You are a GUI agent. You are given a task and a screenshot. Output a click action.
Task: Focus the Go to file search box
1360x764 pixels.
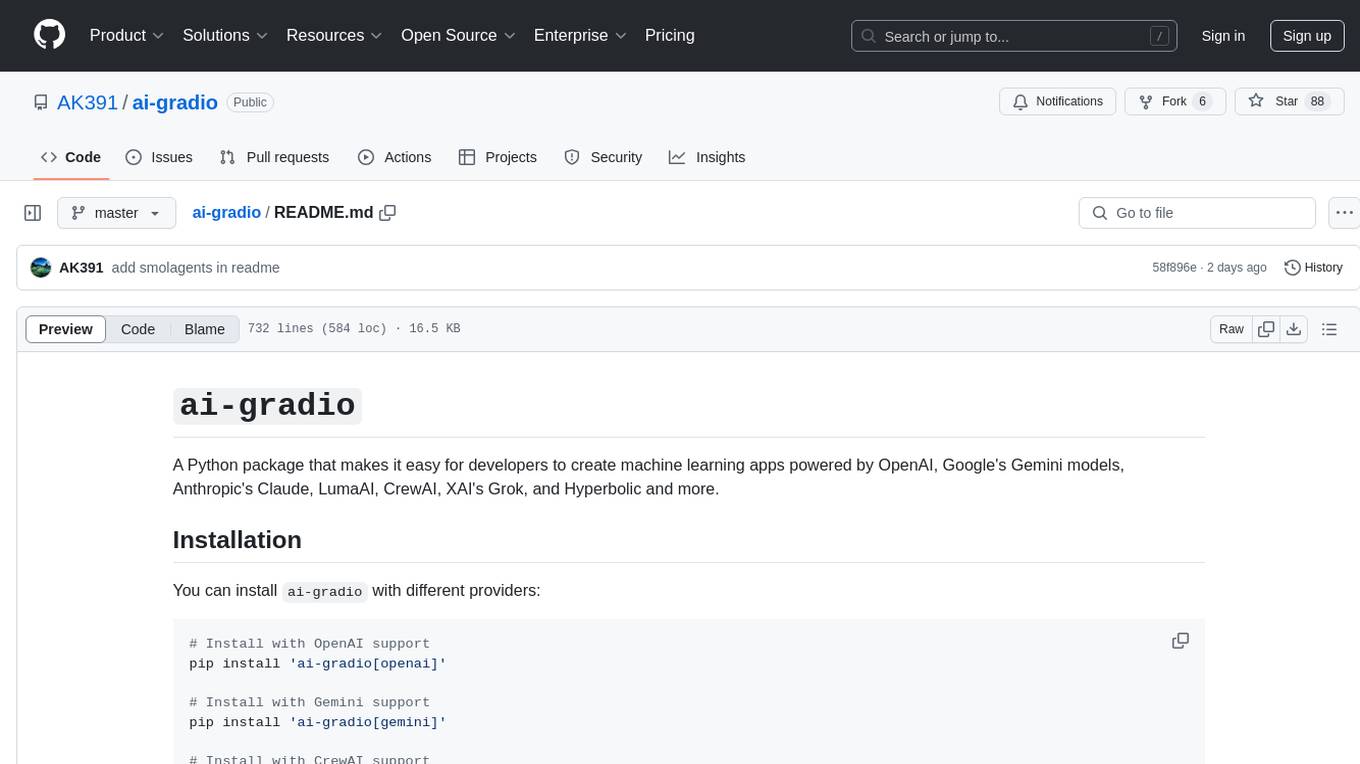coord(1197,213)
